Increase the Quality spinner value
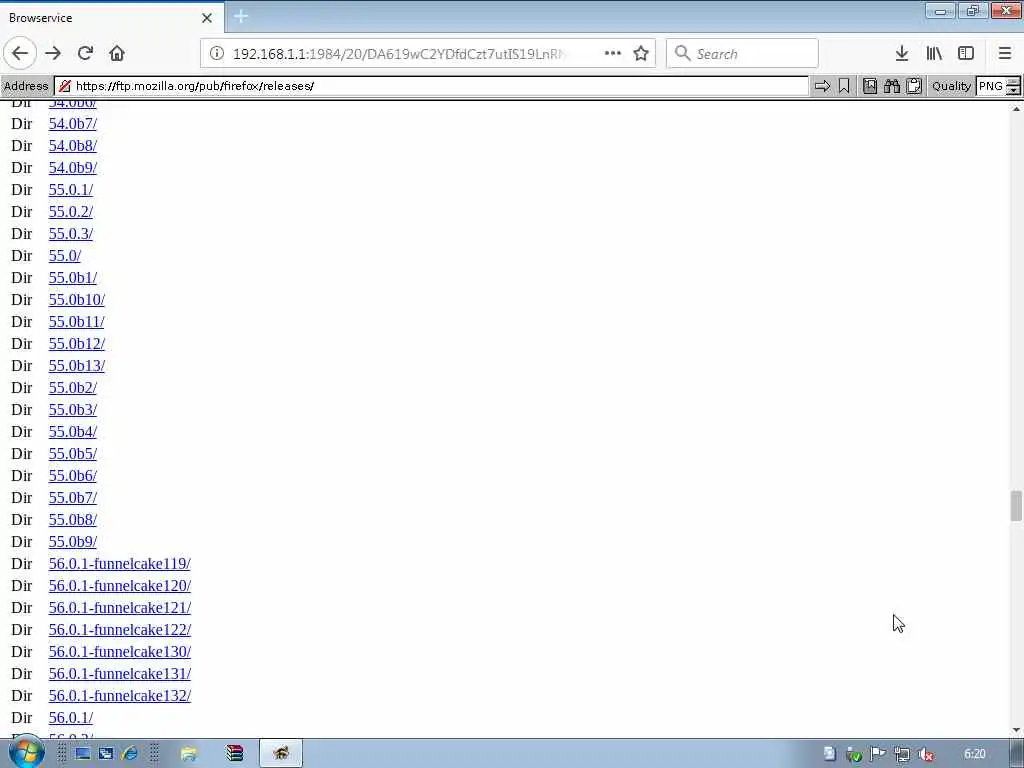This screenshot has height=768, width=1024. click(1014, 82)
